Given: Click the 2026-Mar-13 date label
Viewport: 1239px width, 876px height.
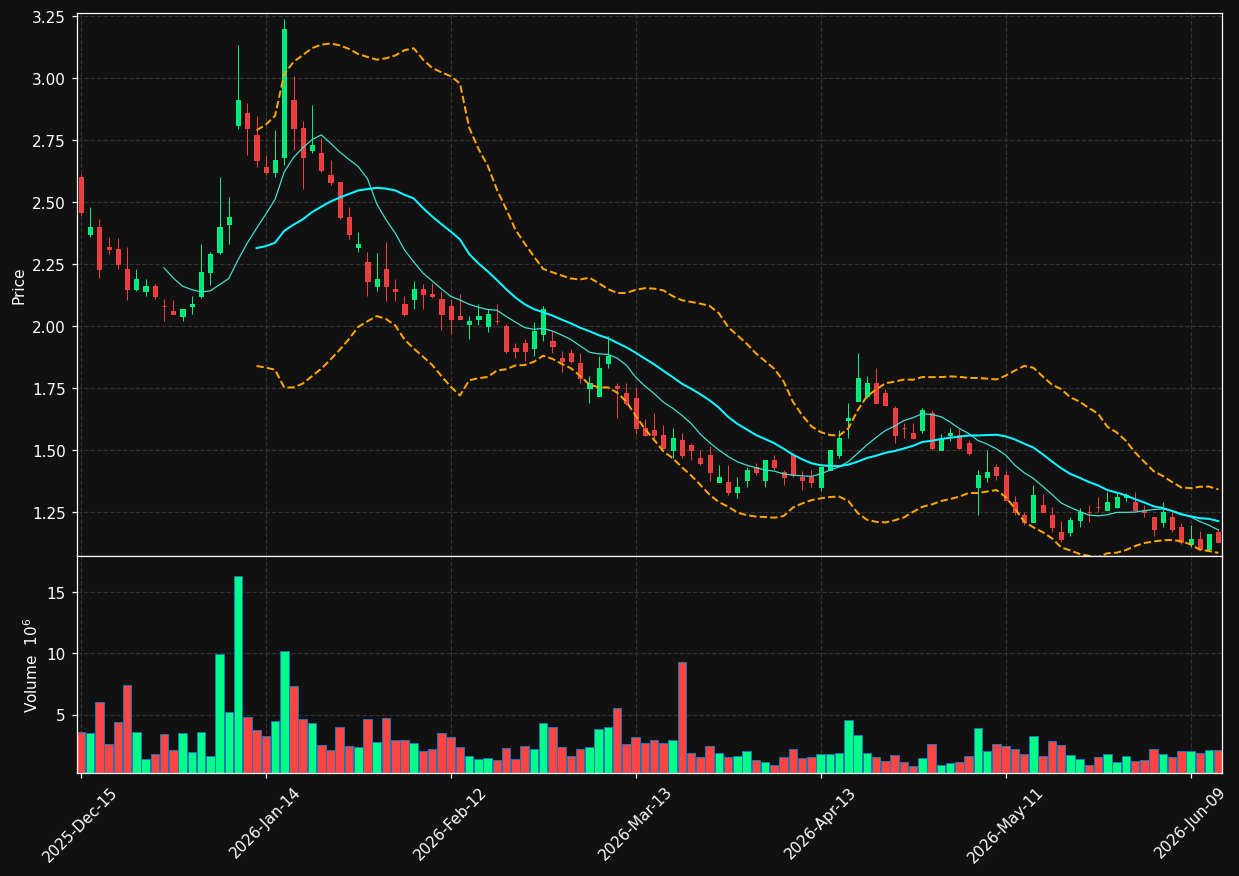Looking at the screenshot, I should [632, 826].
